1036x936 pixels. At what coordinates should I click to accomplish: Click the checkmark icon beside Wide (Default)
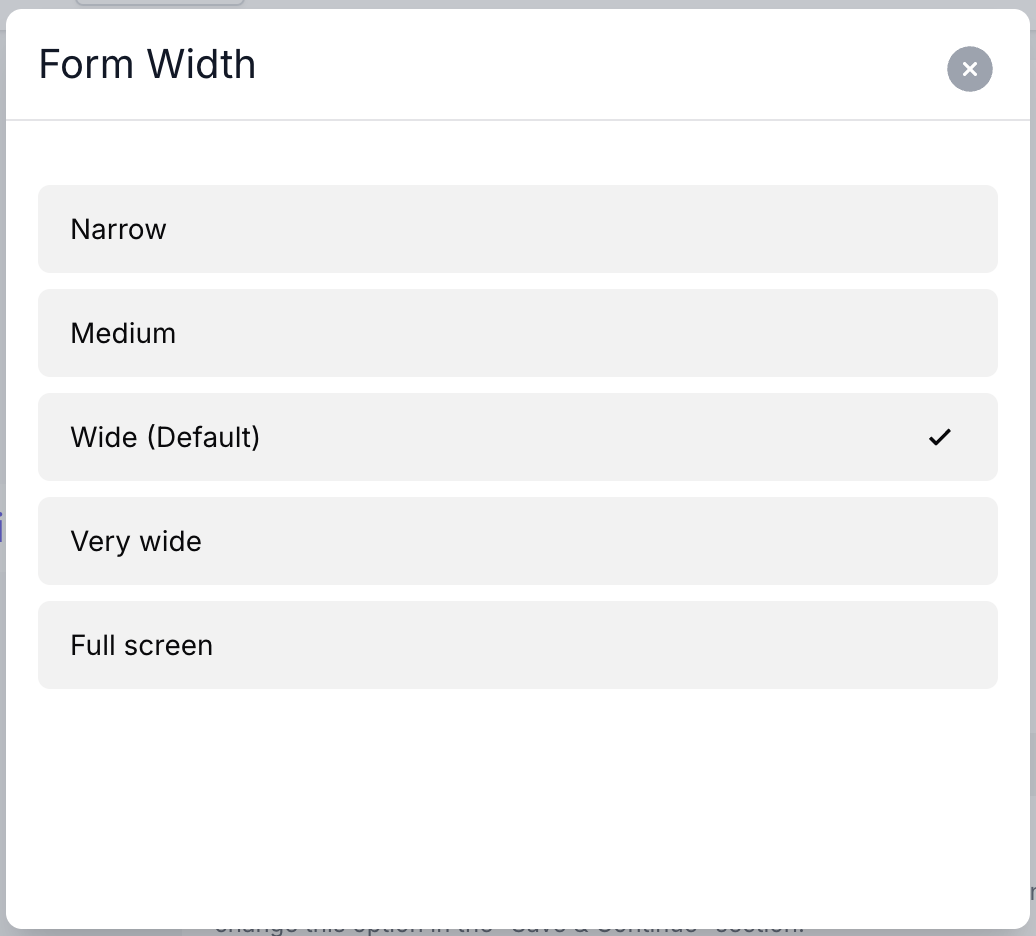(939, 437)
